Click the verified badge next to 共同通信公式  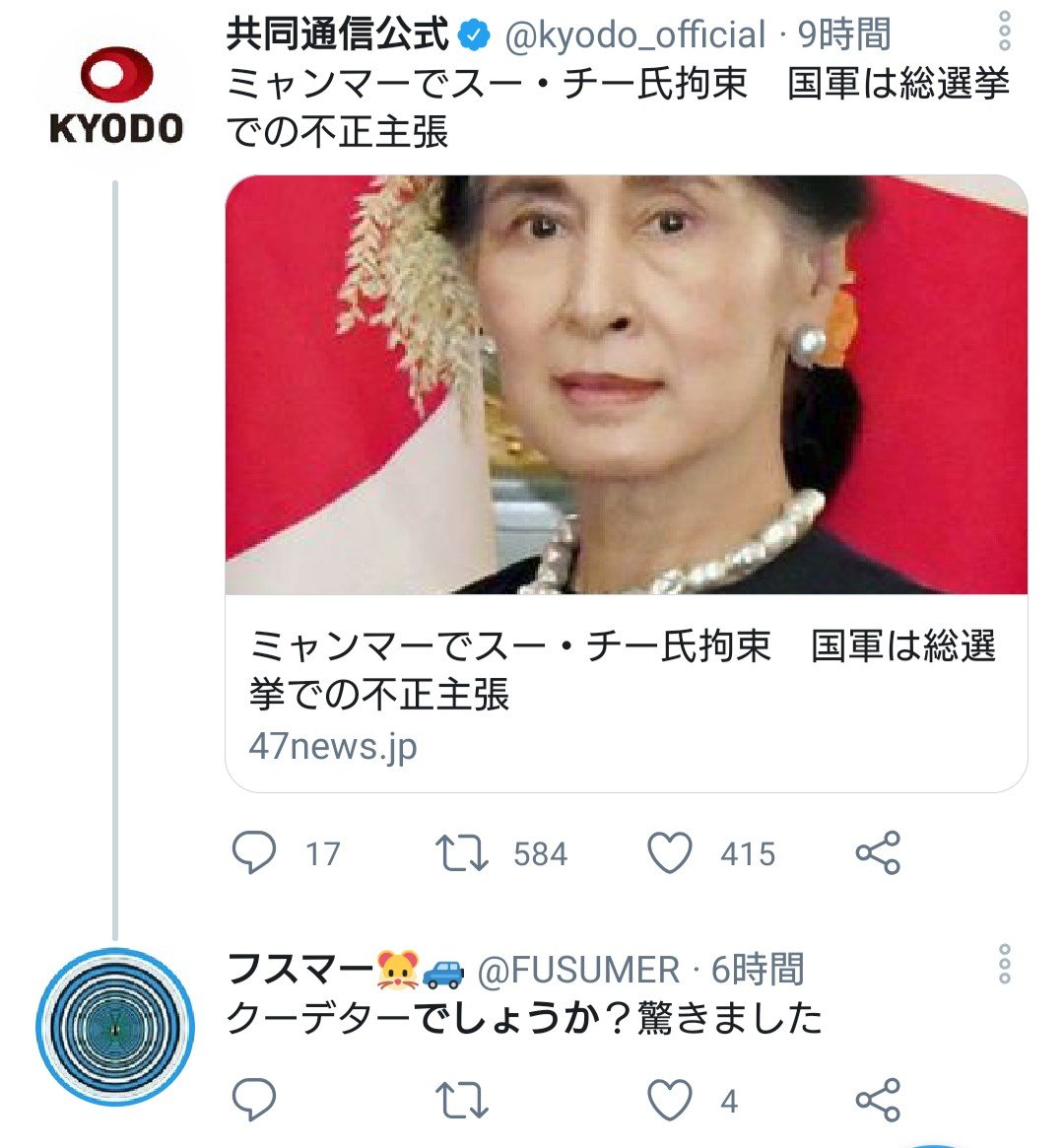click(474, 32)
